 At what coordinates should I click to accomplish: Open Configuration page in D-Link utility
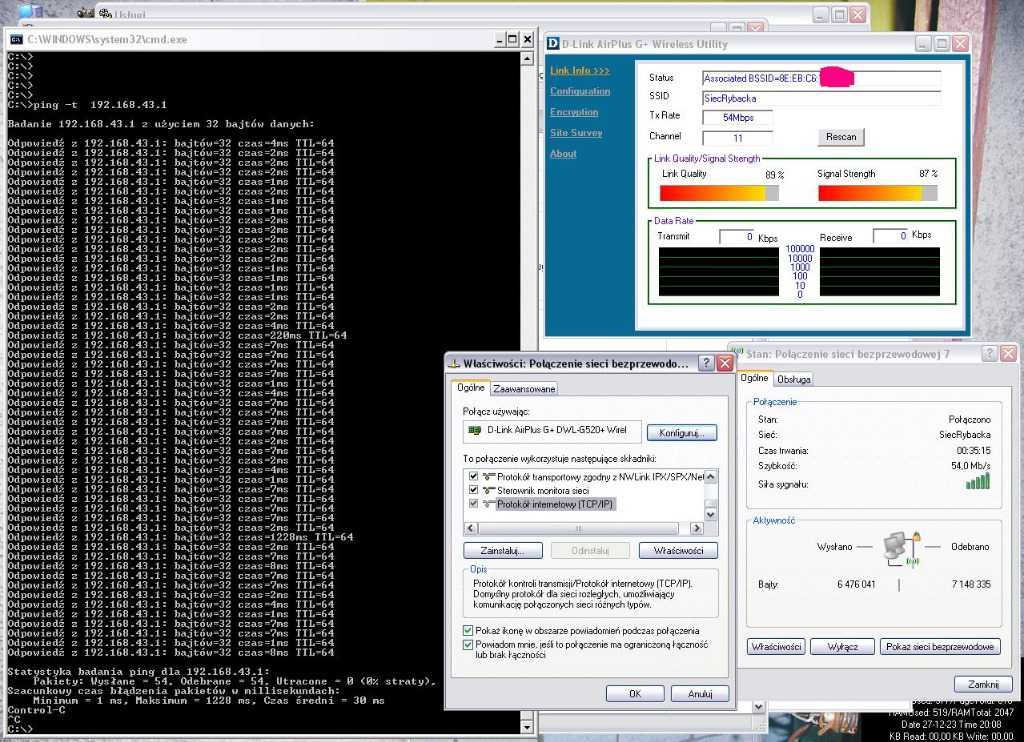[x=580, y=91]
